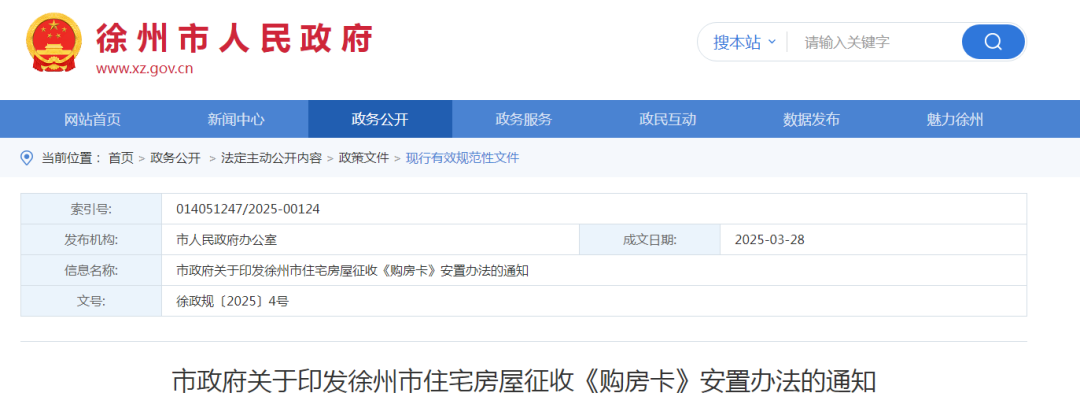This screenshot has height=404, width=1080.
Task: Click the 当前位置 label
Action: click(x=72, y=158)
